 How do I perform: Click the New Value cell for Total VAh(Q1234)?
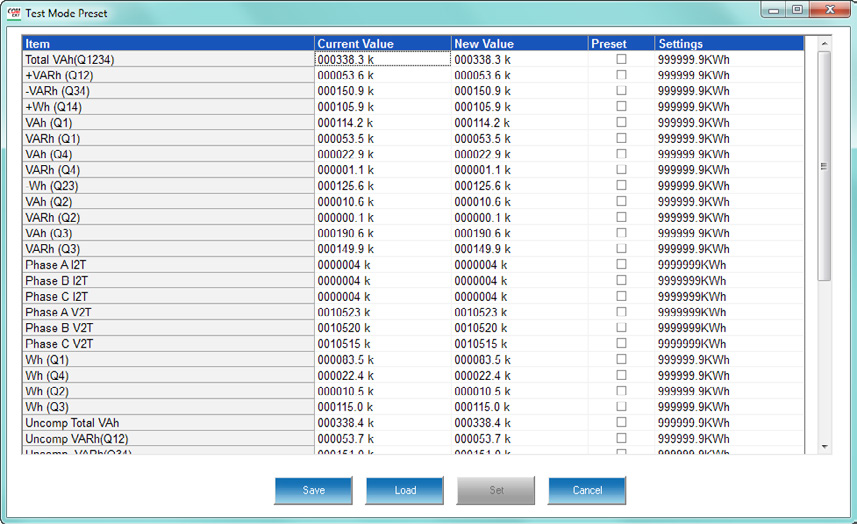(519, 60)
